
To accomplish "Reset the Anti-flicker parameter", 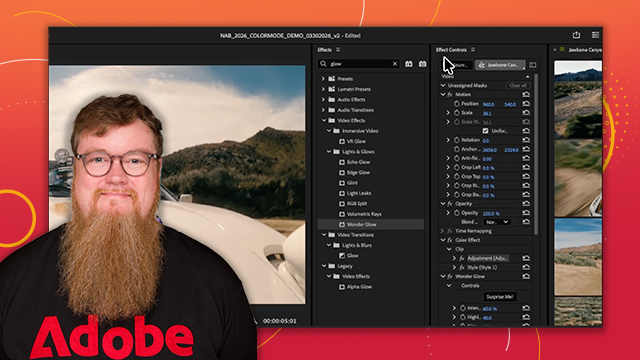I will coord(526,158).
